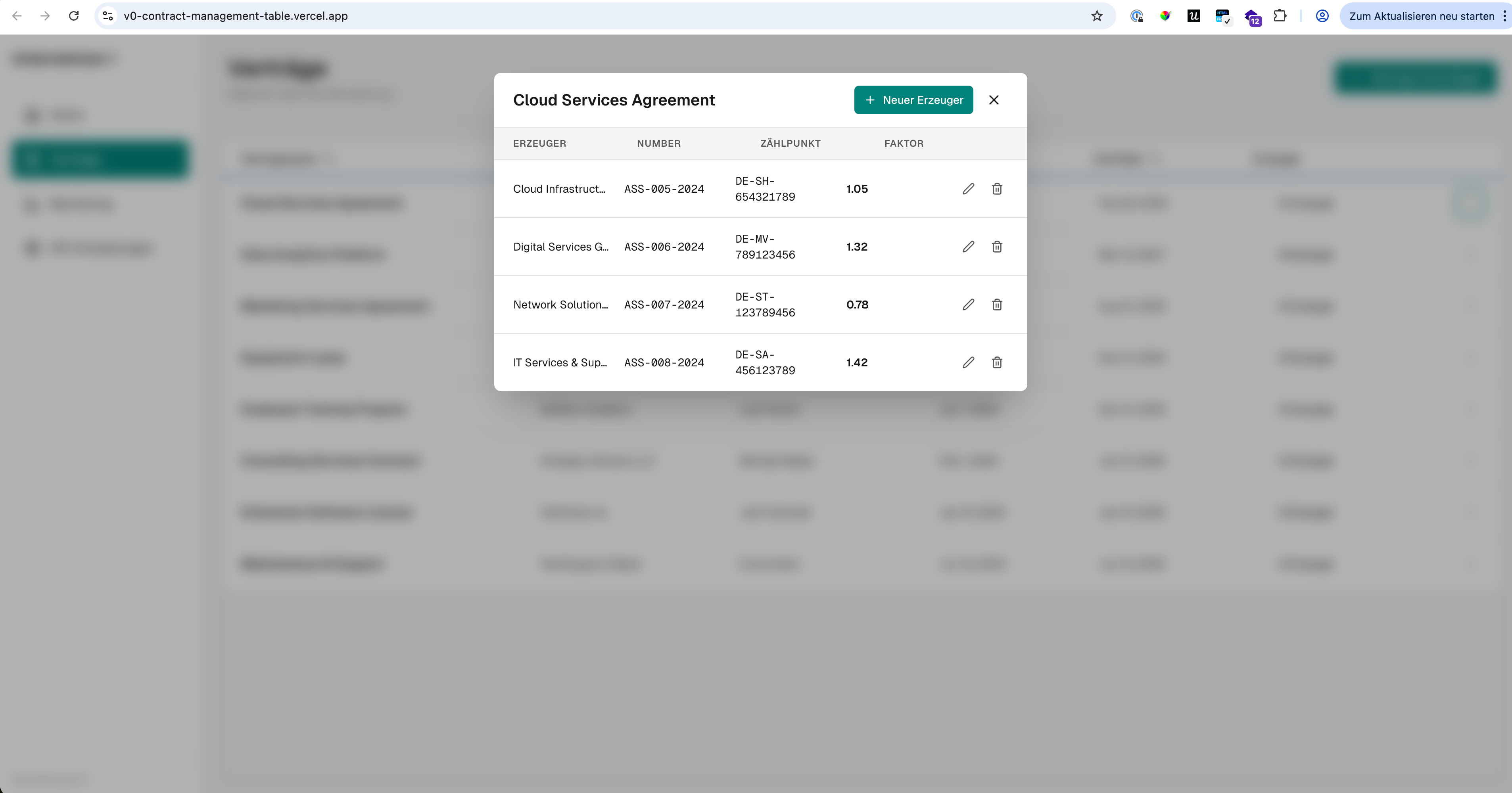
Task: Add a new Erzeuger with Neuer Erzeuger button
Action: pyautogui.click(x=913, y=100)
